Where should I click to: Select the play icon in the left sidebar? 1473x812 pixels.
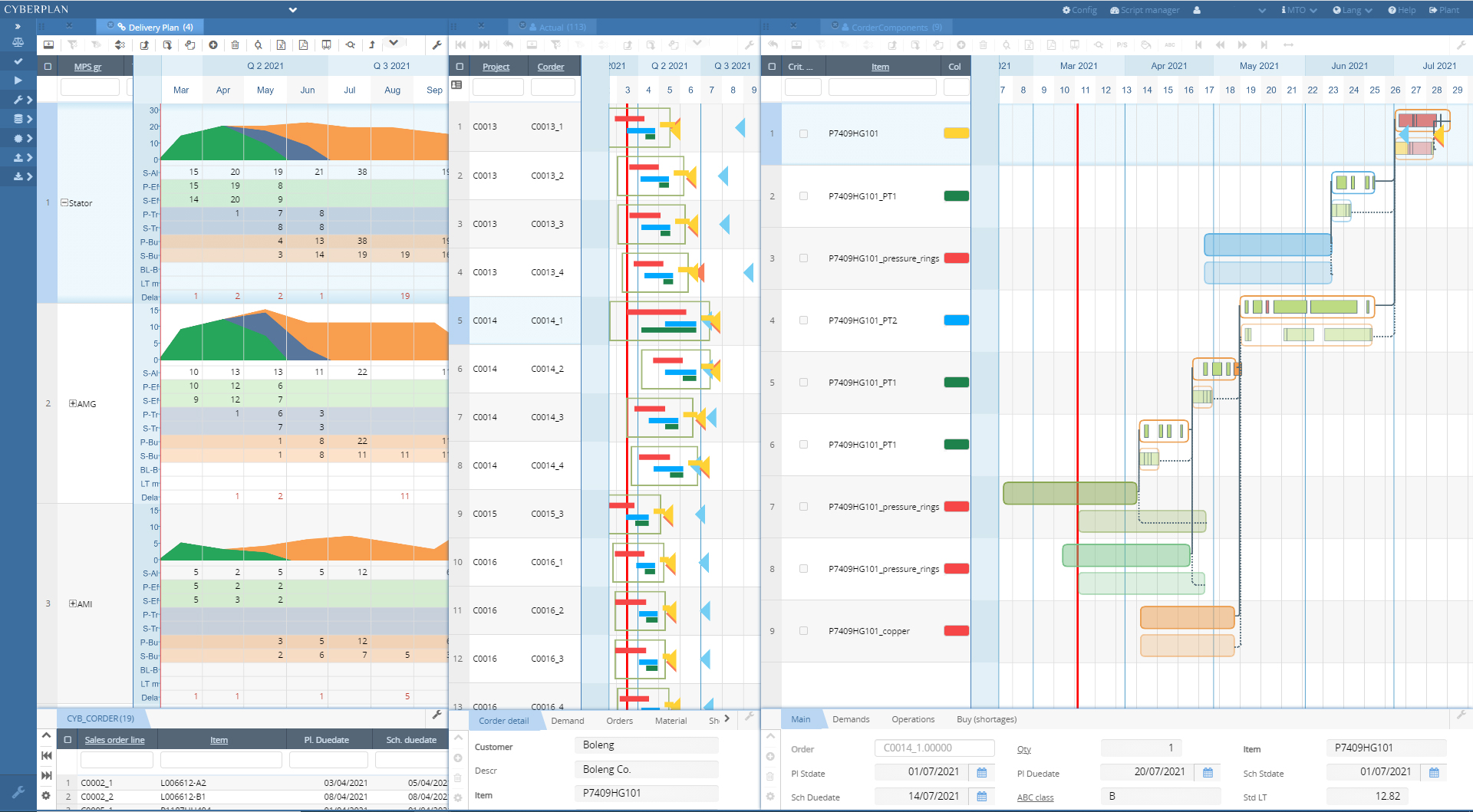pyautogui.click(x=18, y=81)
